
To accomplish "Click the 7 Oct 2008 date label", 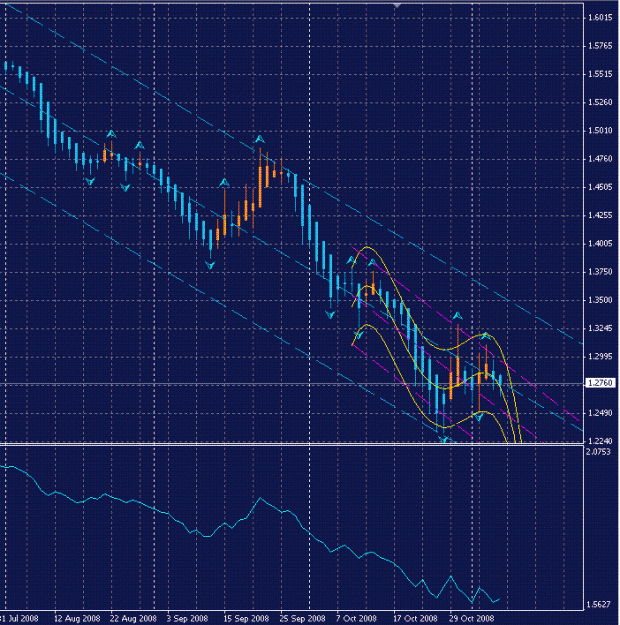I will 356,619.
